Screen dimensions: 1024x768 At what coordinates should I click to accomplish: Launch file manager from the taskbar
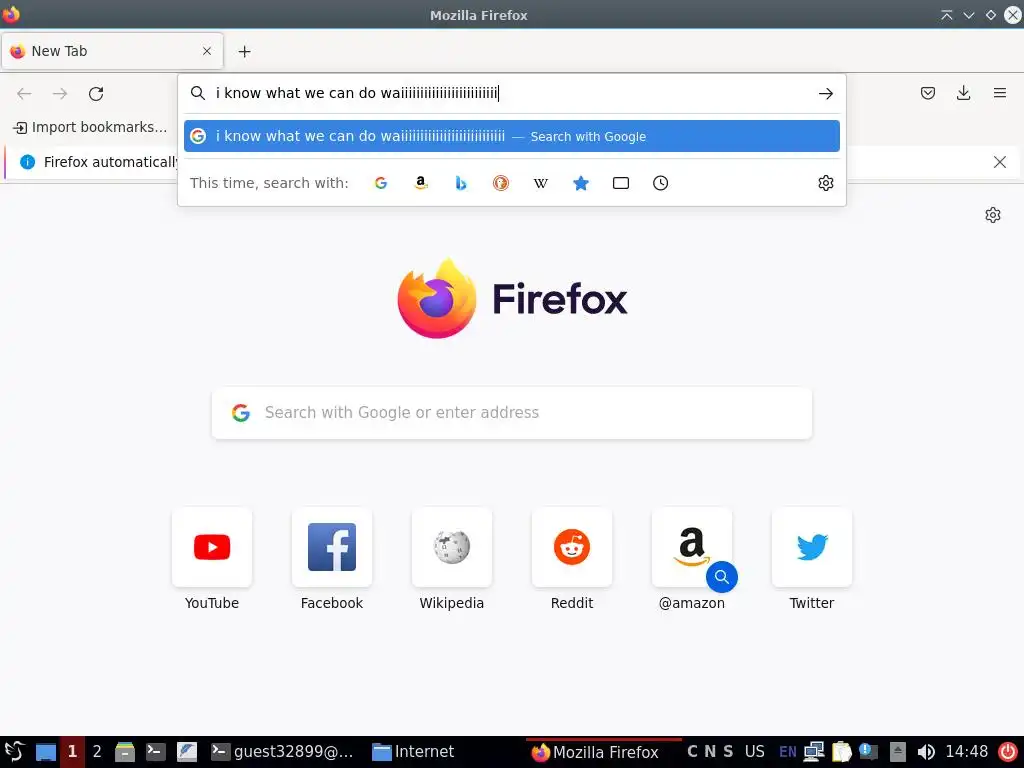pyautogui.click(x=125, y=752)
